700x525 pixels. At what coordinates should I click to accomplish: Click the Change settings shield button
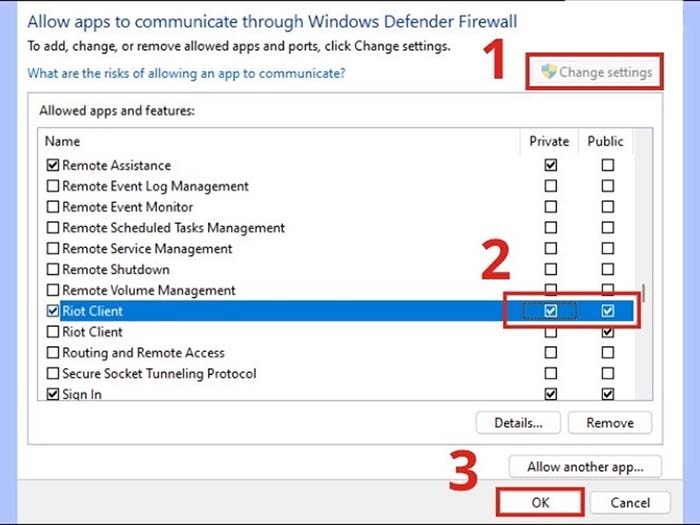[596, 72]
